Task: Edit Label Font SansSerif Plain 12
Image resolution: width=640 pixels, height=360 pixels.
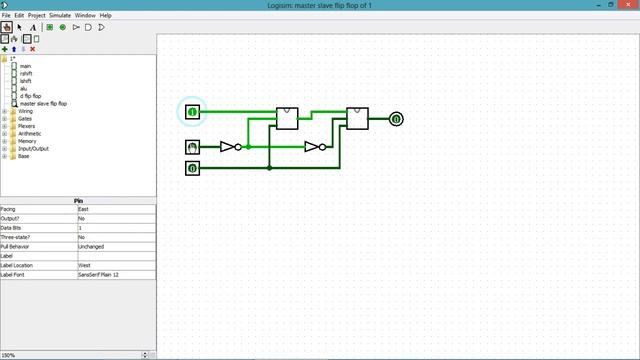Action: (116, 275)
